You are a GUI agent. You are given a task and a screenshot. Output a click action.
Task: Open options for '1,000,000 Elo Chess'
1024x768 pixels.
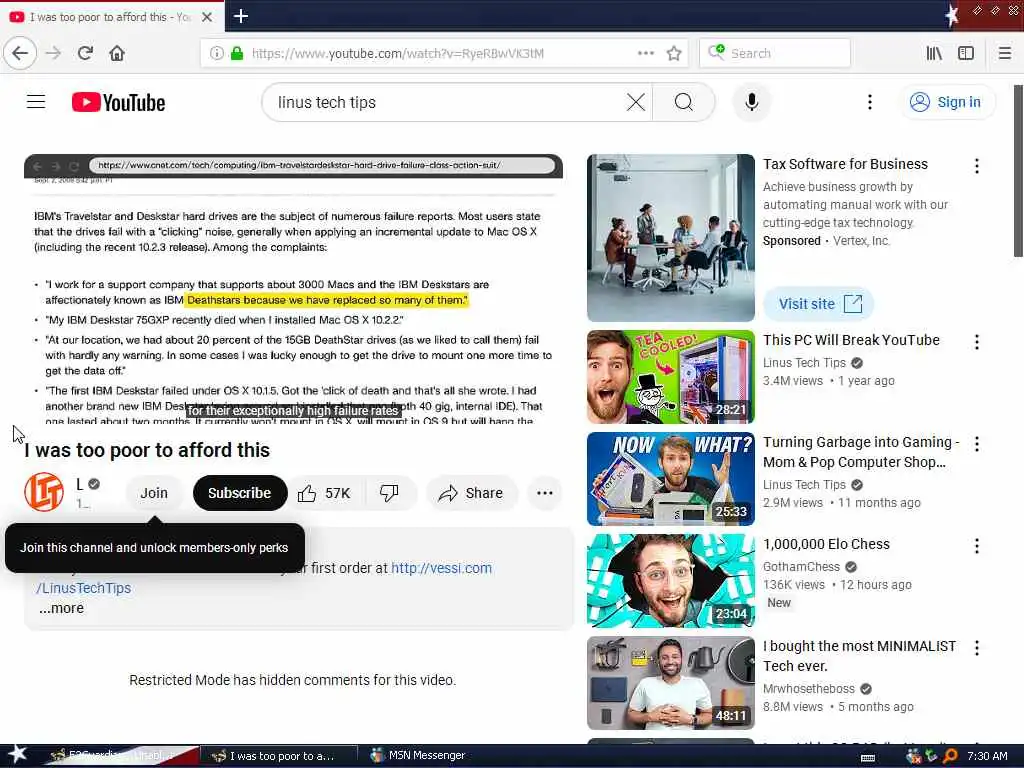click(976, 546)
